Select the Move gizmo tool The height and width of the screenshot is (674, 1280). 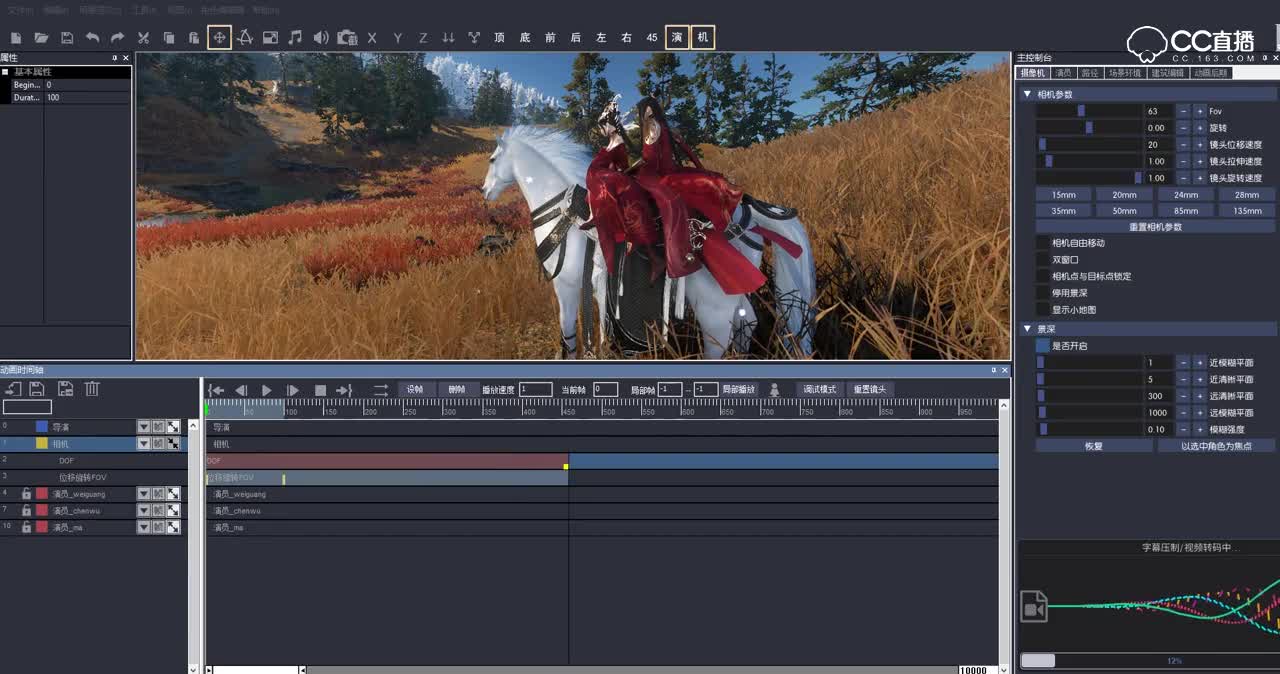point(219,38)
